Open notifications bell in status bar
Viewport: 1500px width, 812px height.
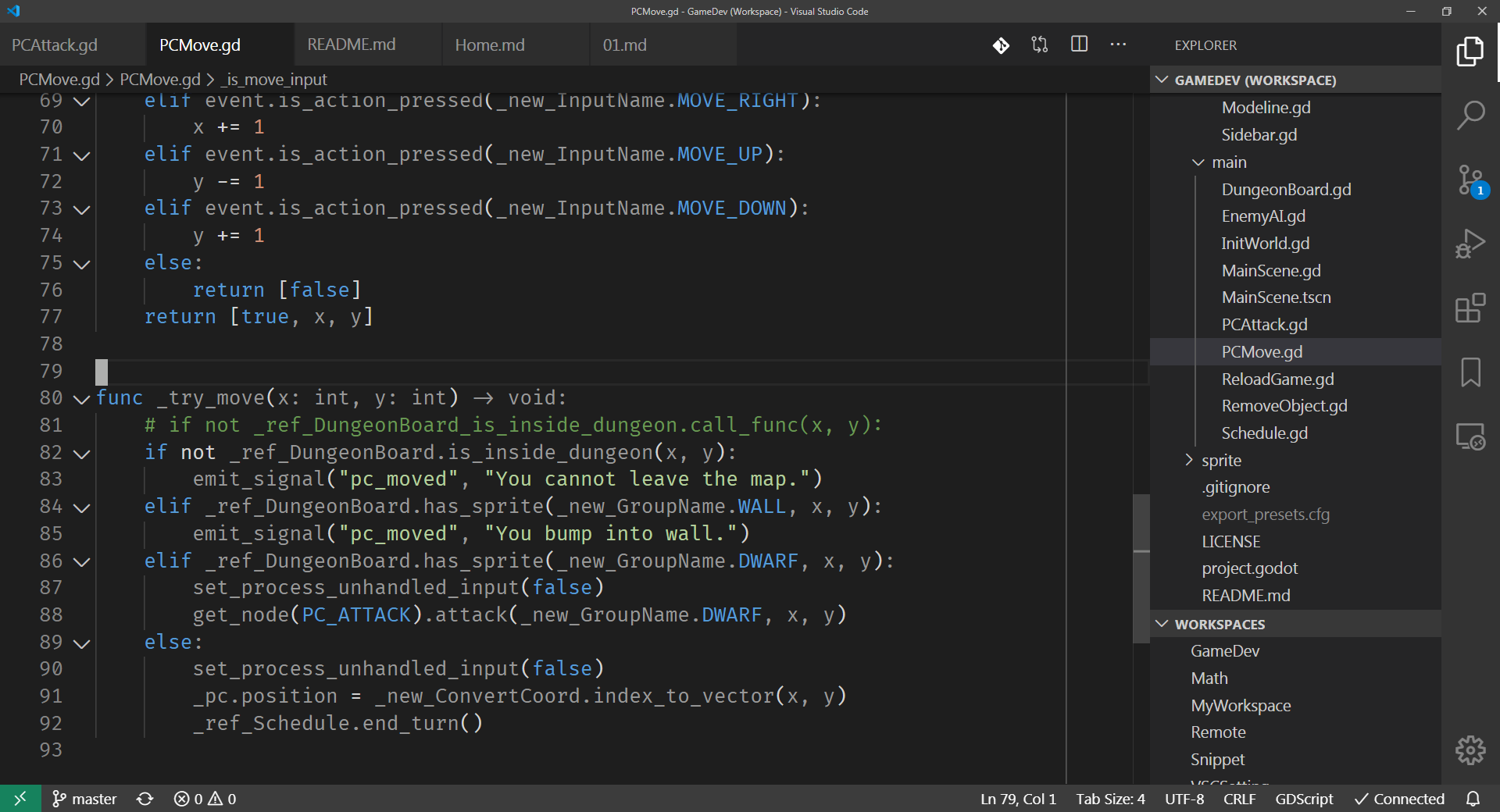[1473, 799]
